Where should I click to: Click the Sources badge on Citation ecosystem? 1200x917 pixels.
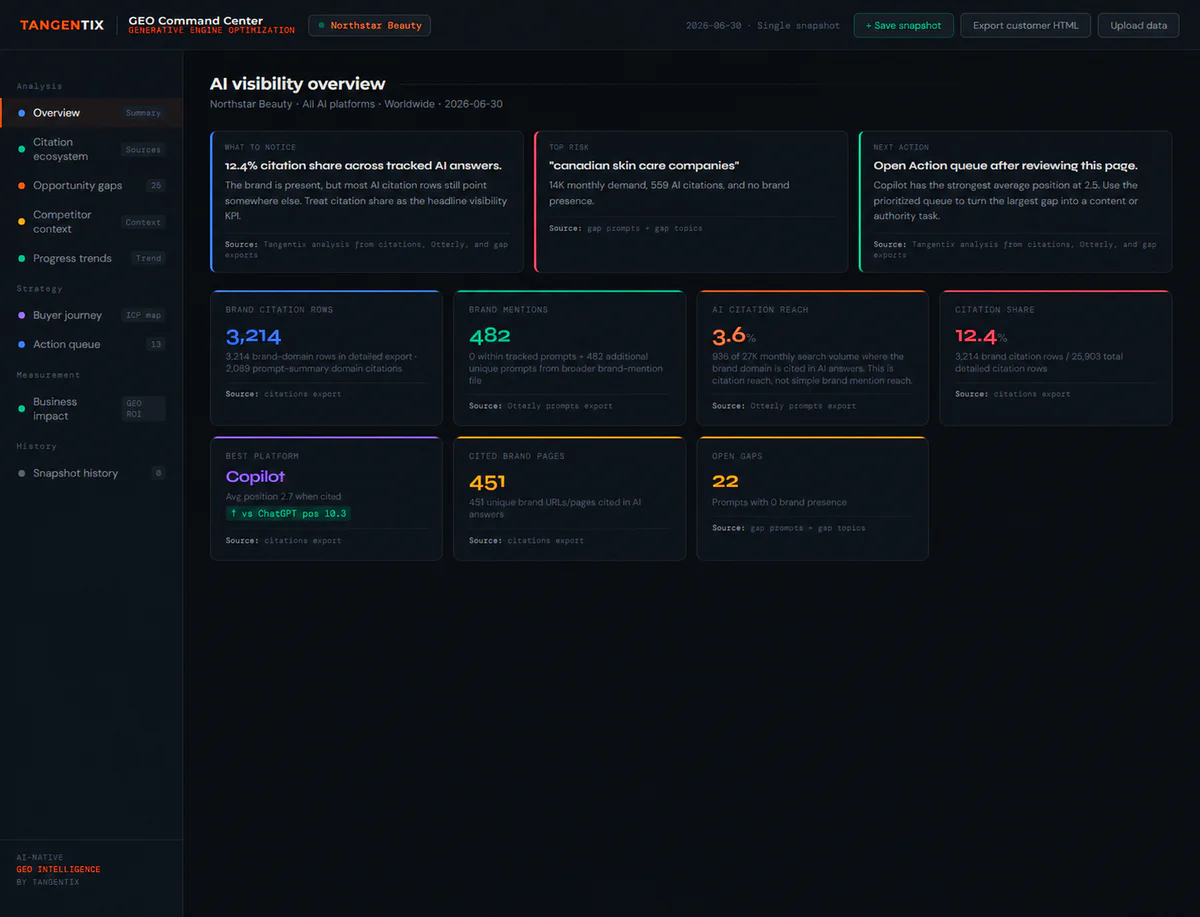[143, 150]
